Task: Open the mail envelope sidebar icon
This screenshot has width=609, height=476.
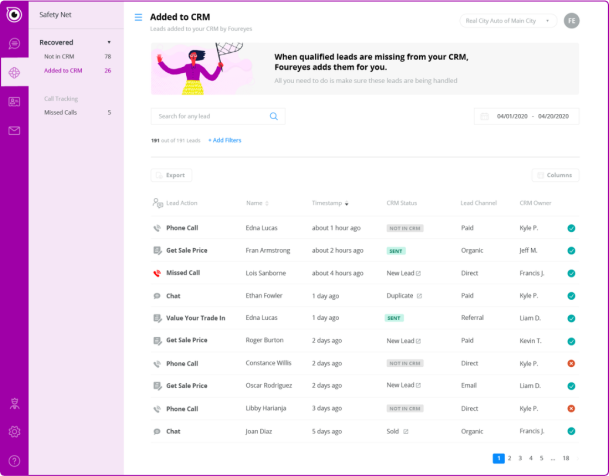Action: (x=14, y=131)
